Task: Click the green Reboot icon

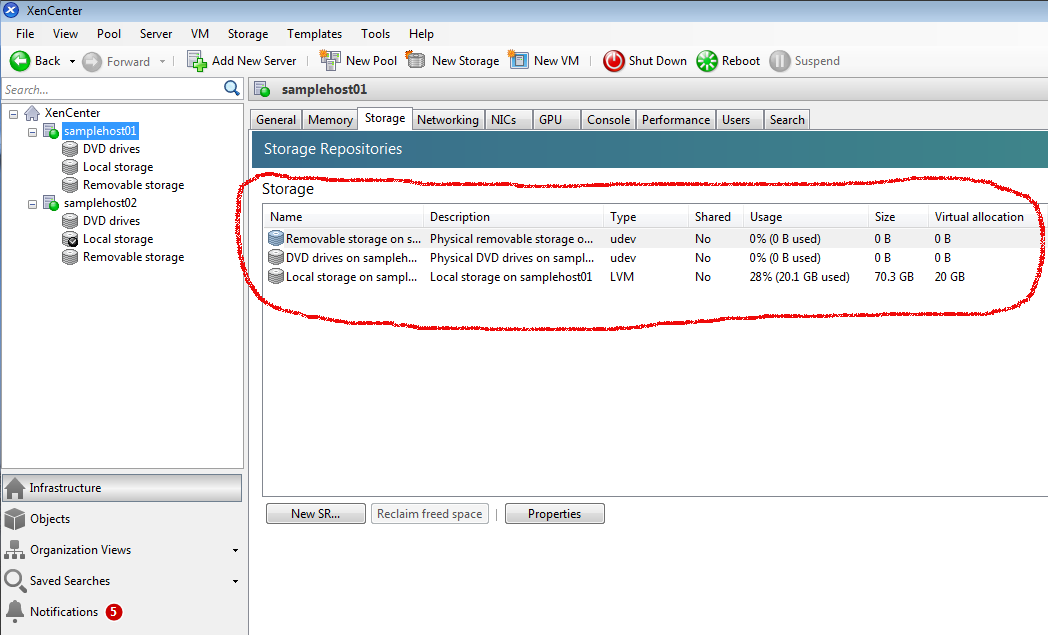Action: tap(707, 61)
